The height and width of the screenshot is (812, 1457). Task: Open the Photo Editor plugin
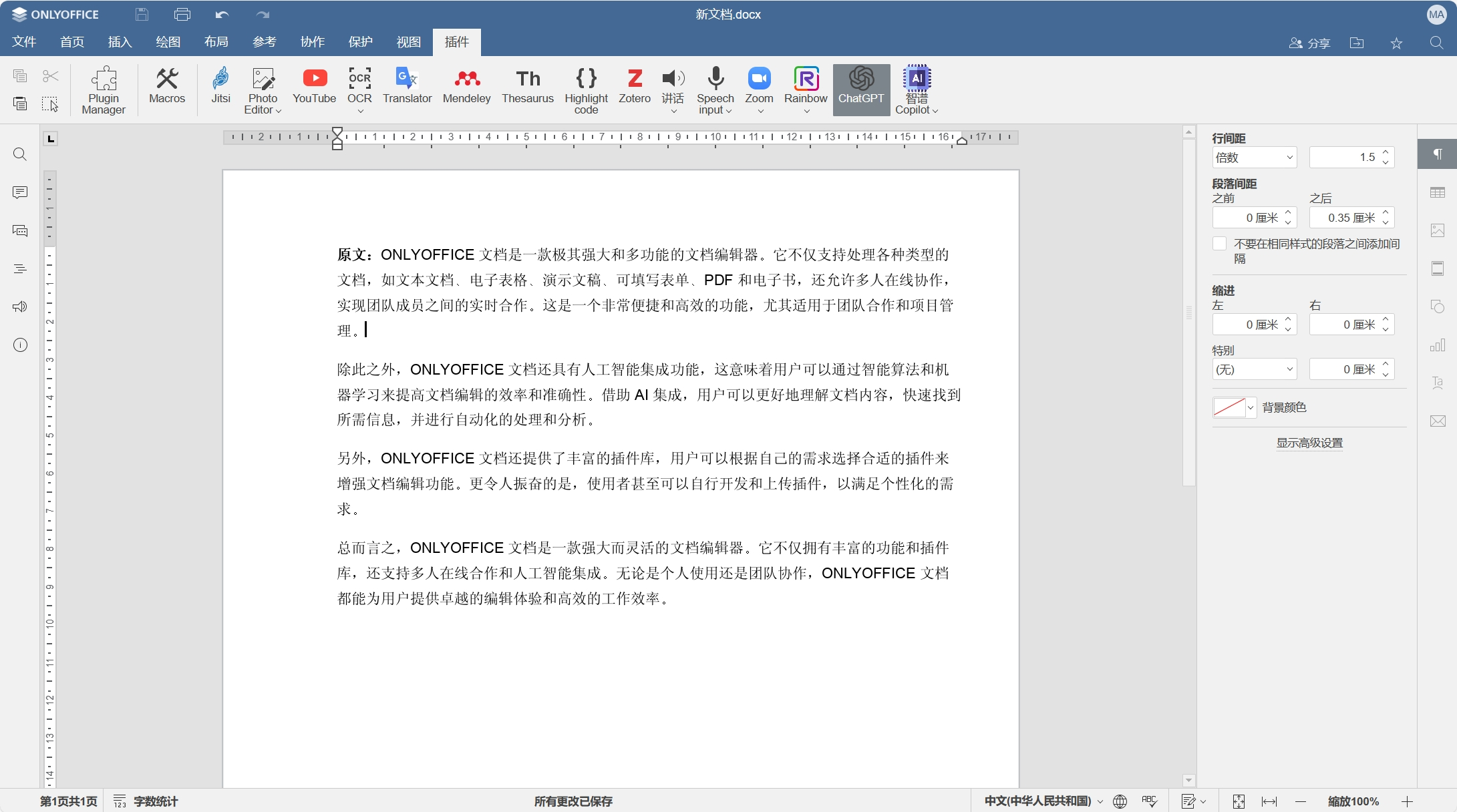pos(263,90)
